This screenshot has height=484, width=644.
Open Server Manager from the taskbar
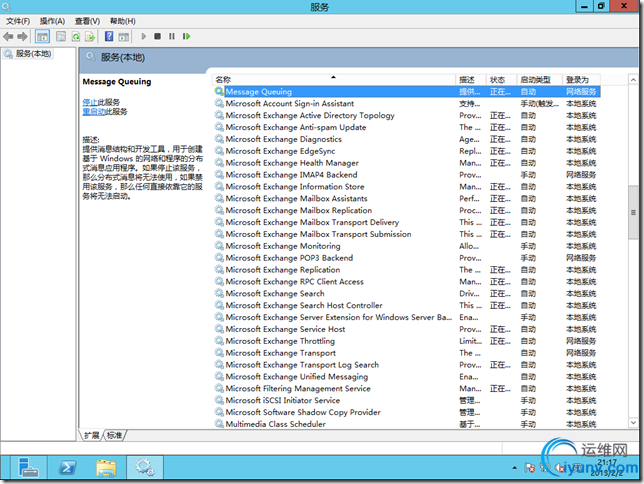tap(29, 468)
